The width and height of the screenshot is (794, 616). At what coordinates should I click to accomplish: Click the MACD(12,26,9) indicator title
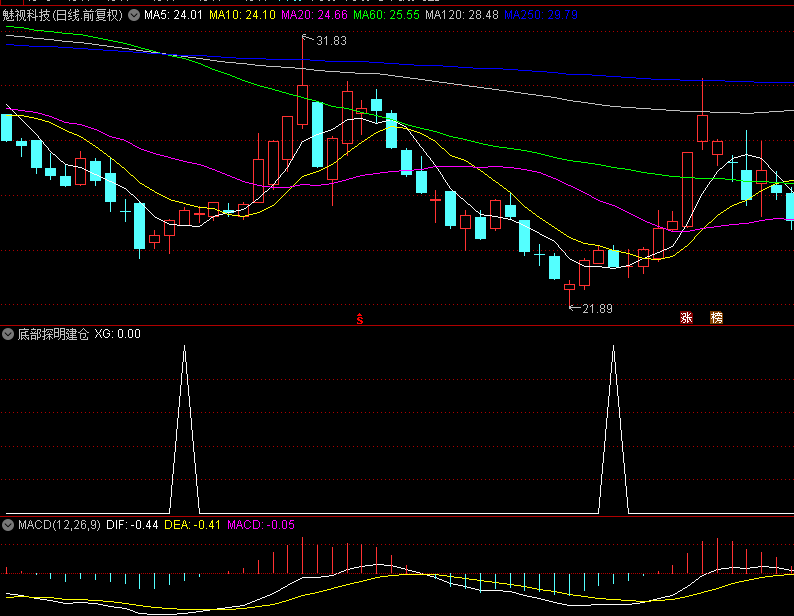coord(59,525)
